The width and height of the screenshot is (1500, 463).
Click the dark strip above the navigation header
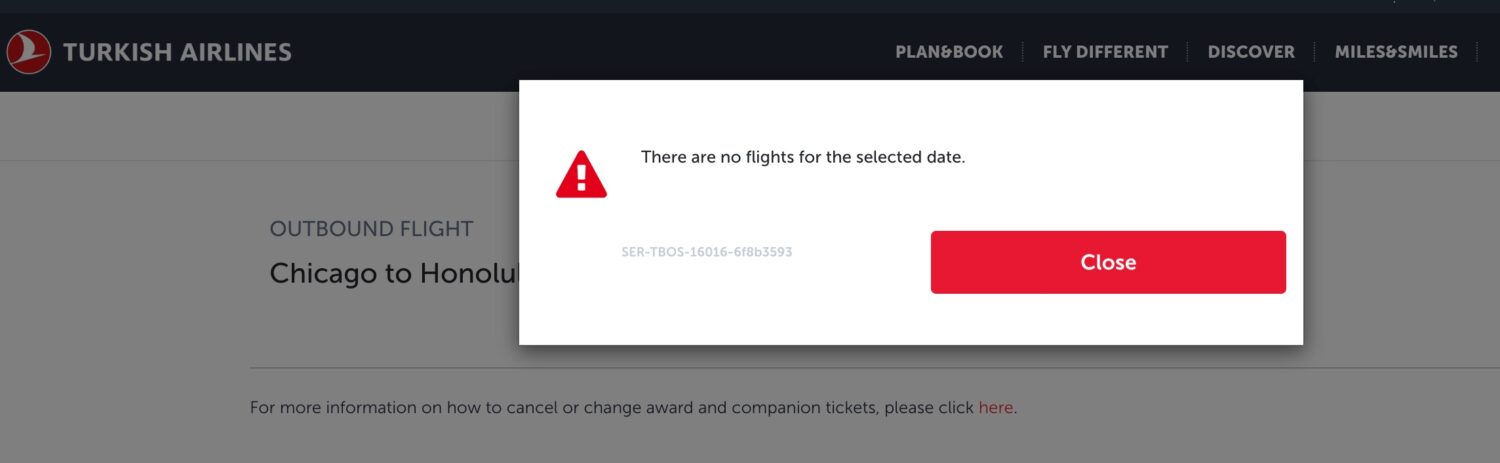coord(700,6)
